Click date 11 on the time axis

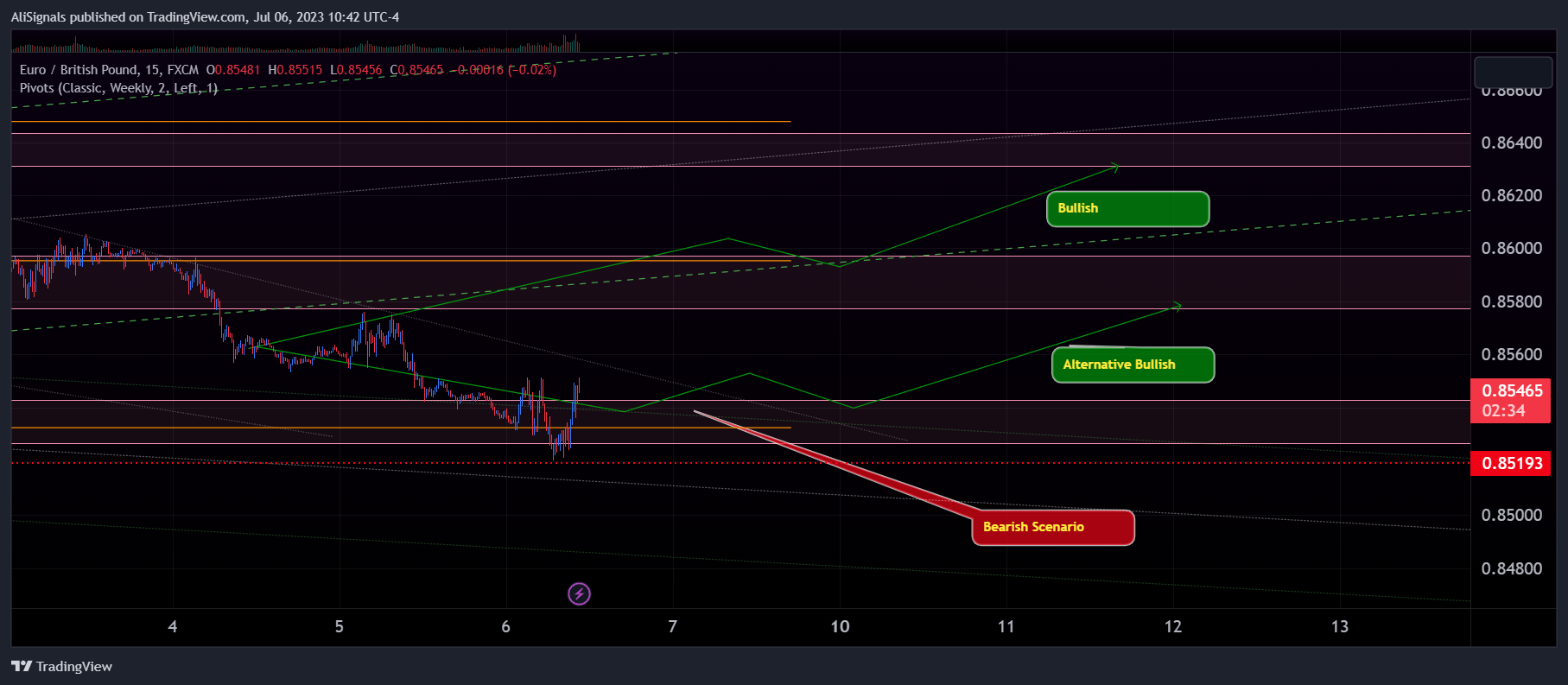tap(1006, 627)
